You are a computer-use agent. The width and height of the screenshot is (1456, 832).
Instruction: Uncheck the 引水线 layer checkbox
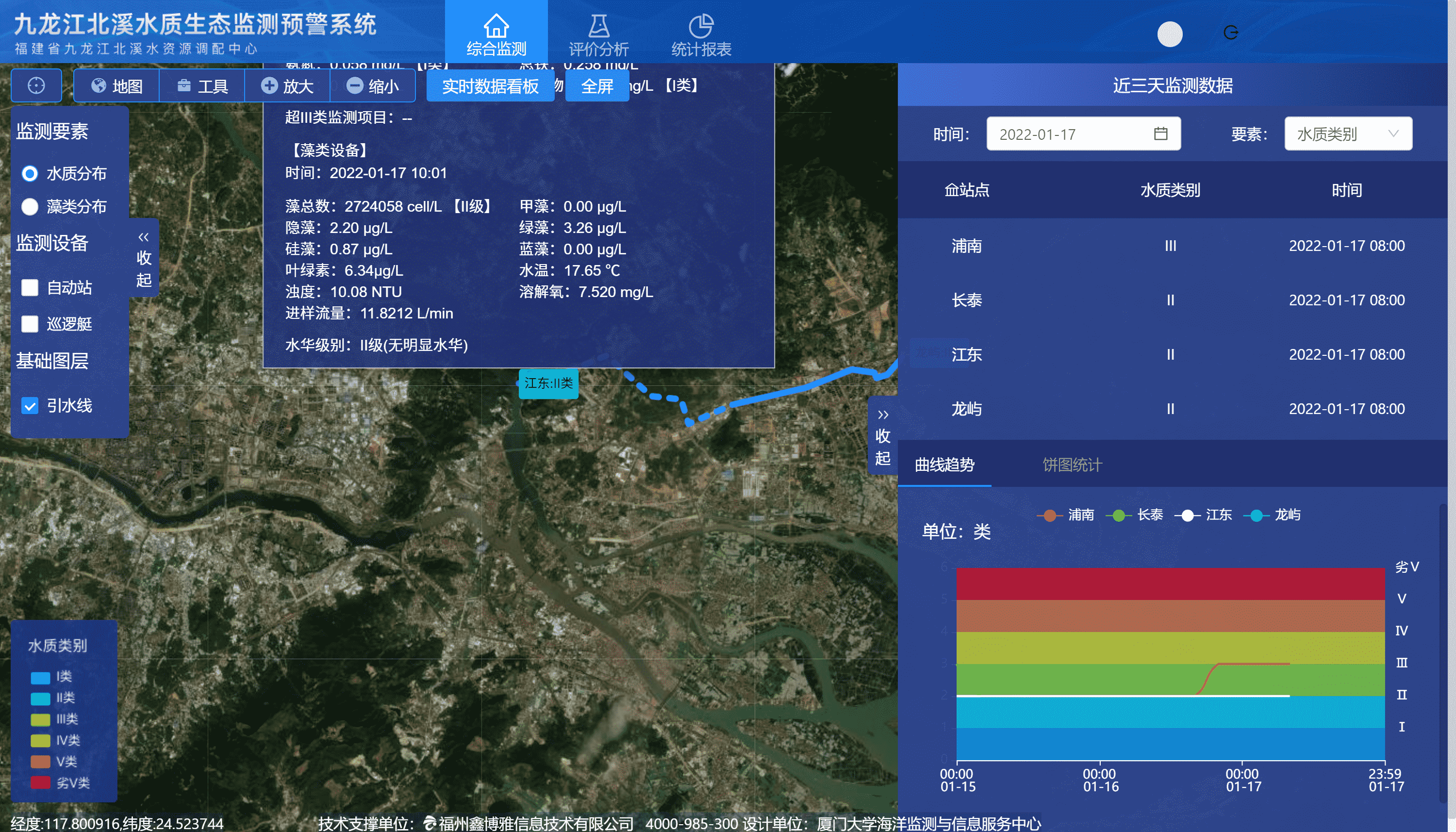(30, 406)
